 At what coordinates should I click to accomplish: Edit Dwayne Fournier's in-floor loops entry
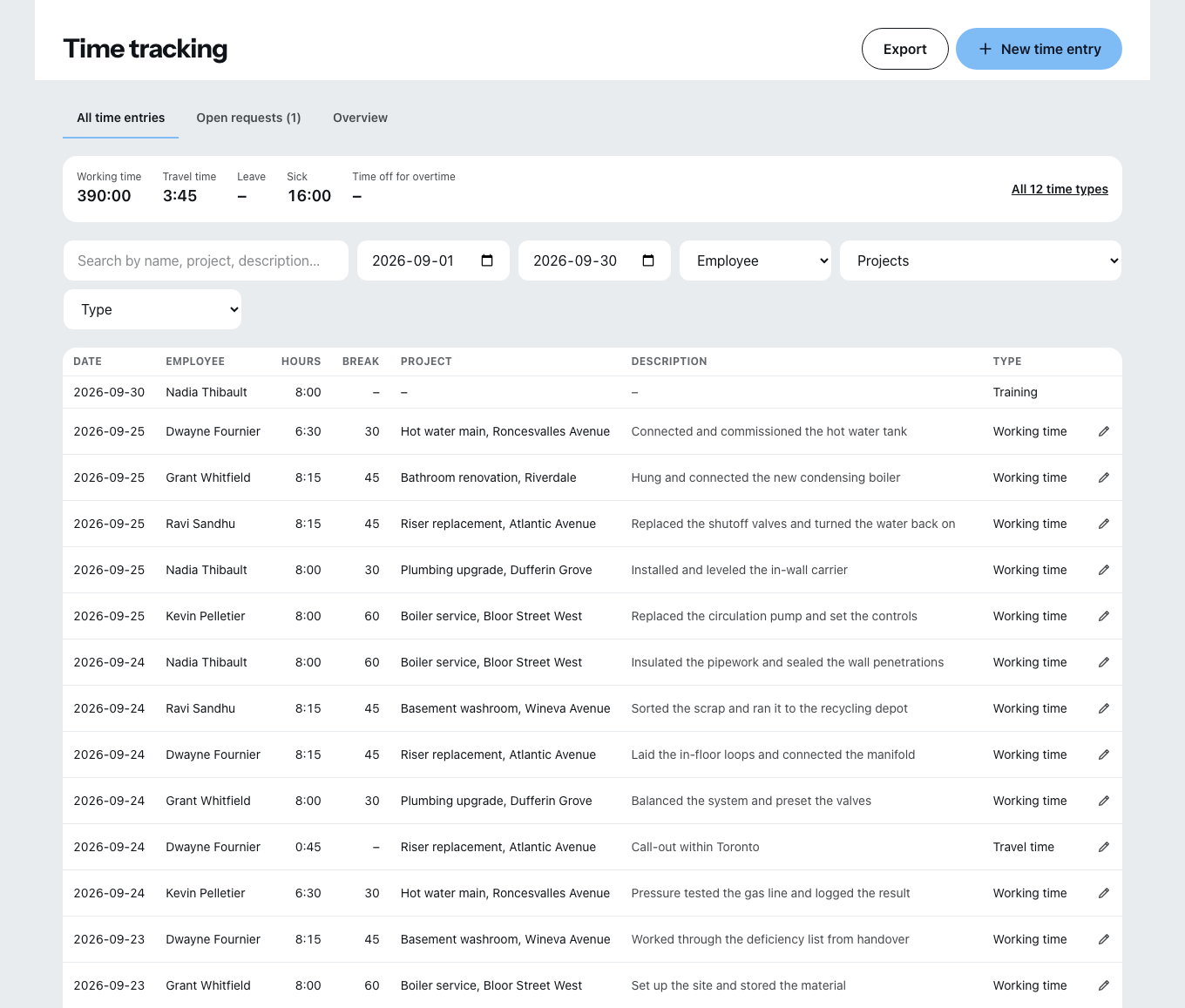(1104, 754)
